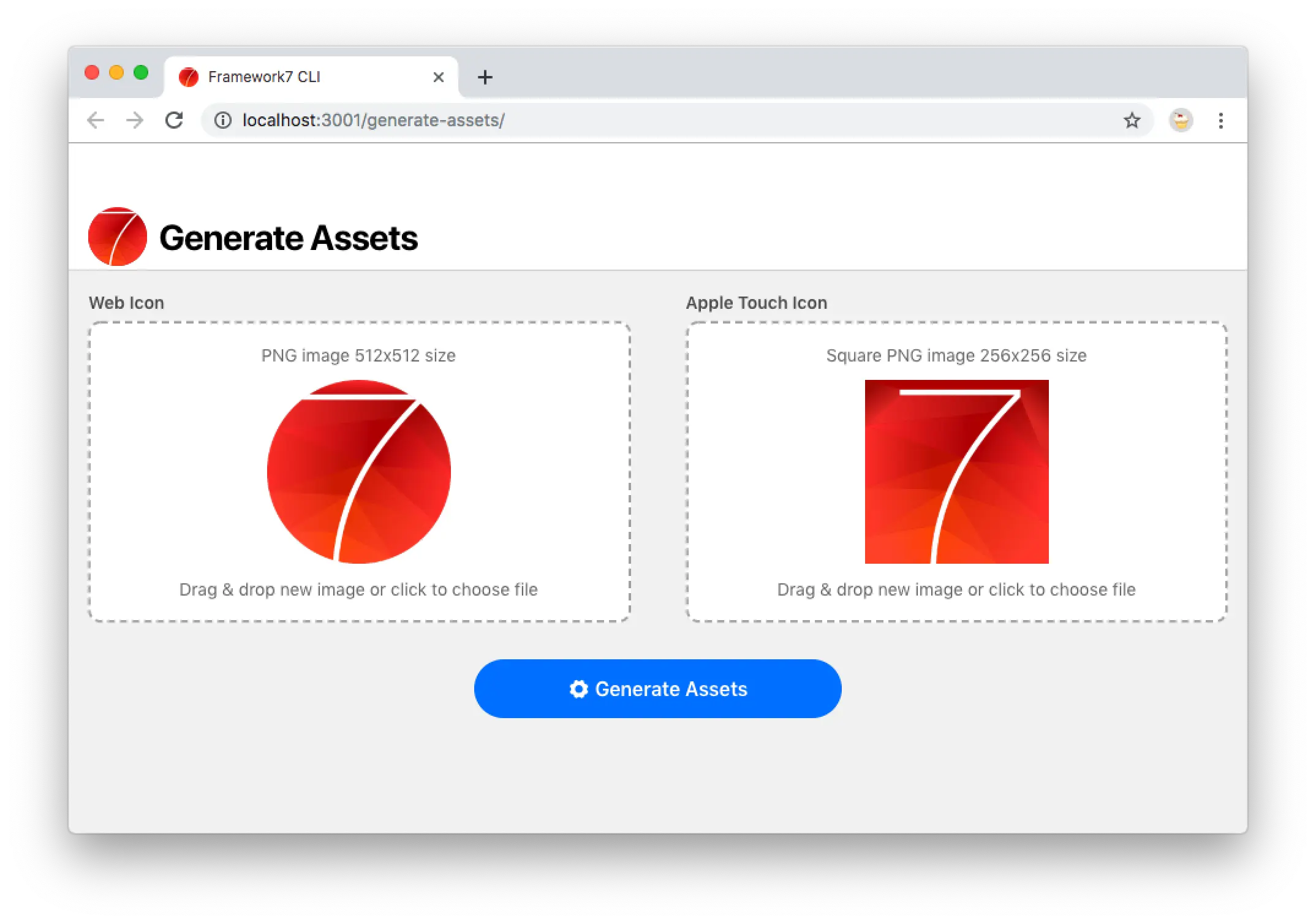
Task: Open a new browser tab
Action: pos(485,77)
